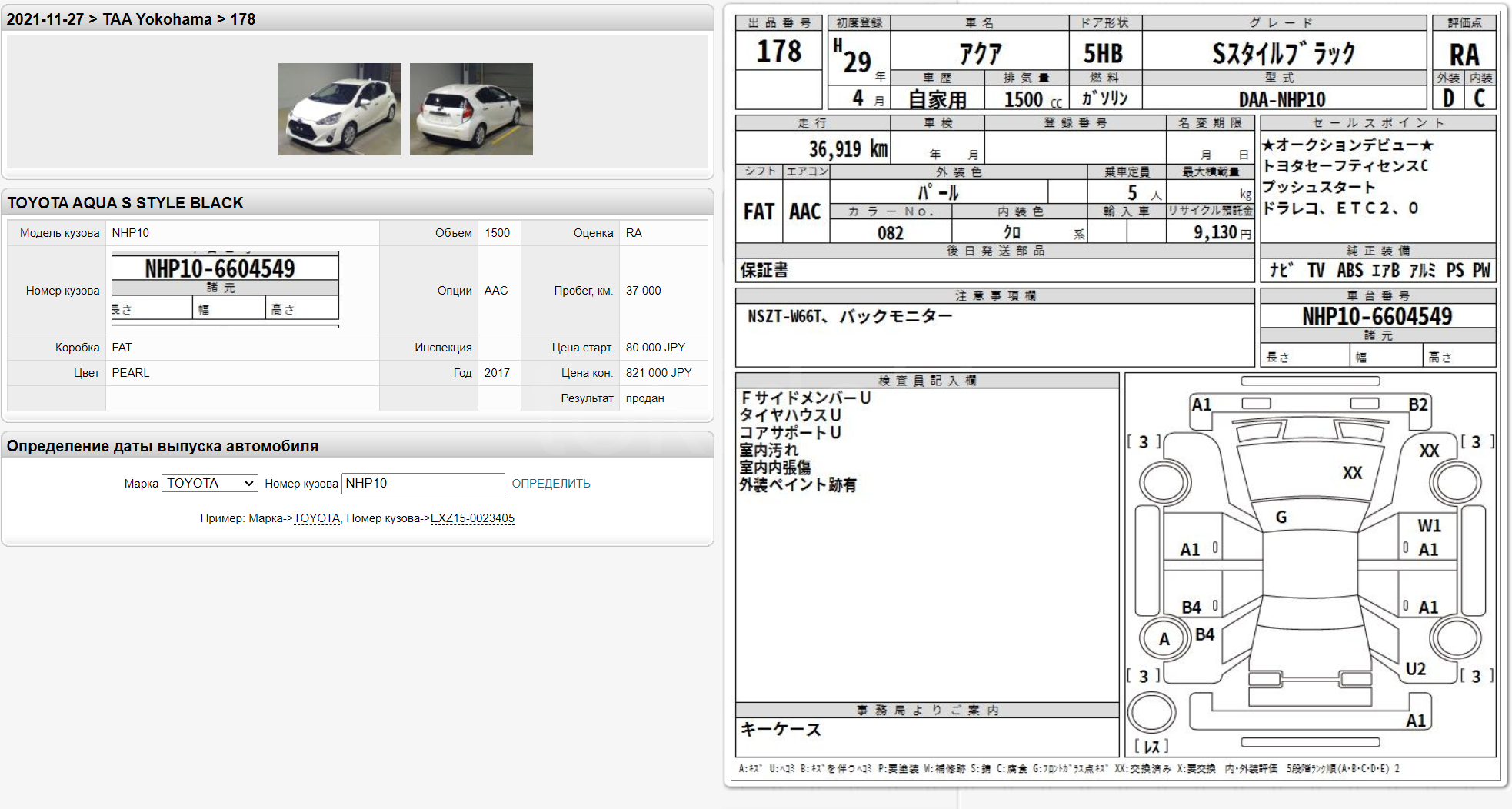
Task: Click the grade value RA in table
Action: [x=634, y=233]
